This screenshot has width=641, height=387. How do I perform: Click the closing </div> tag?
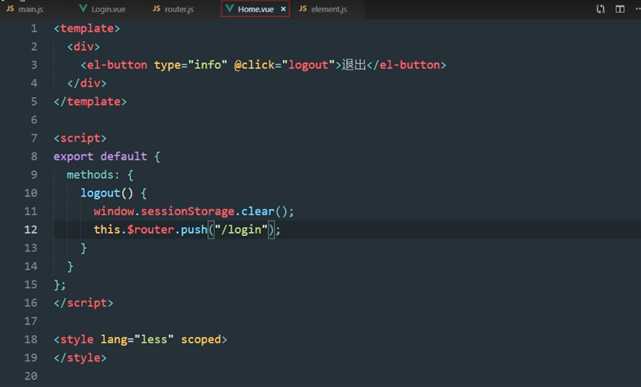(87, 83)
